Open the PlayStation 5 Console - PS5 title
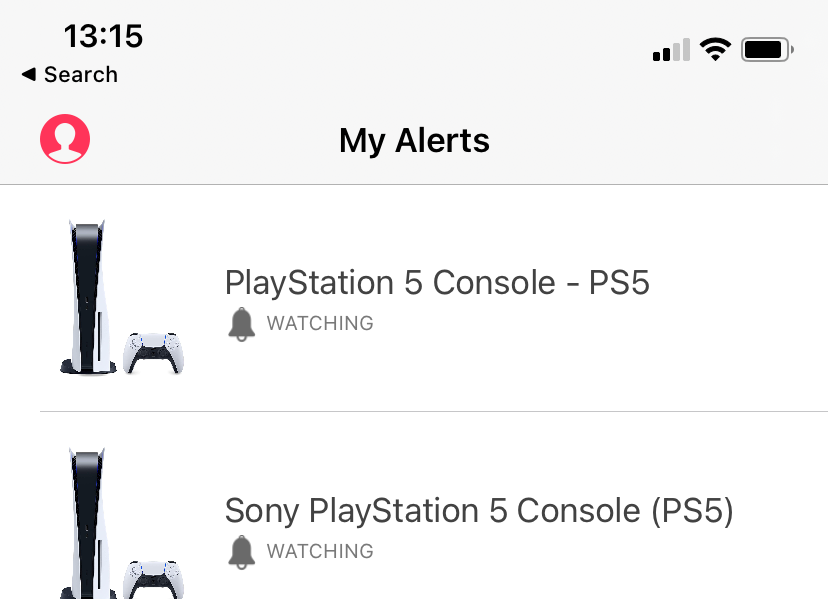This screenshot has width=828, height=599. click(437, 283)
